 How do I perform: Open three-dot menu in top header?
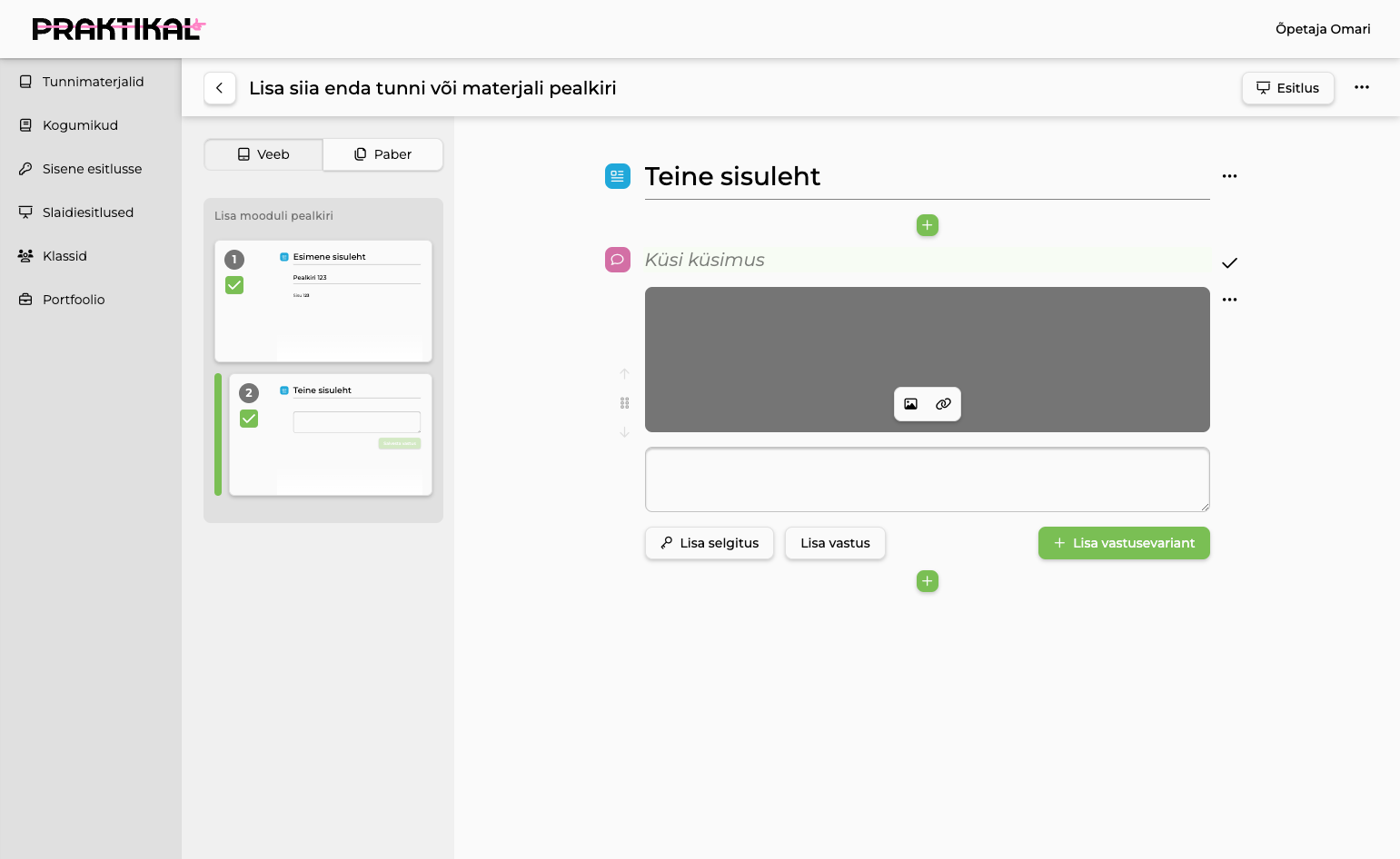tap(1362, 87)
